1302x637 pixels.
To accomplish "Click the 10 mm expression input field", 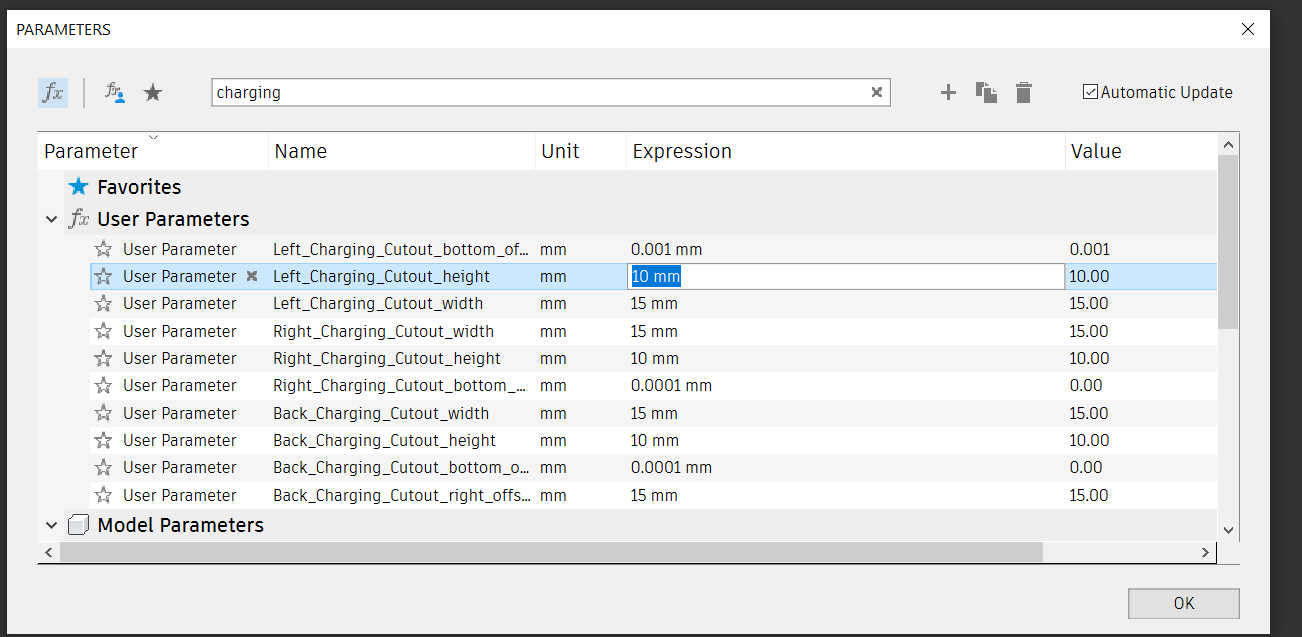I will tap(845, 277).
